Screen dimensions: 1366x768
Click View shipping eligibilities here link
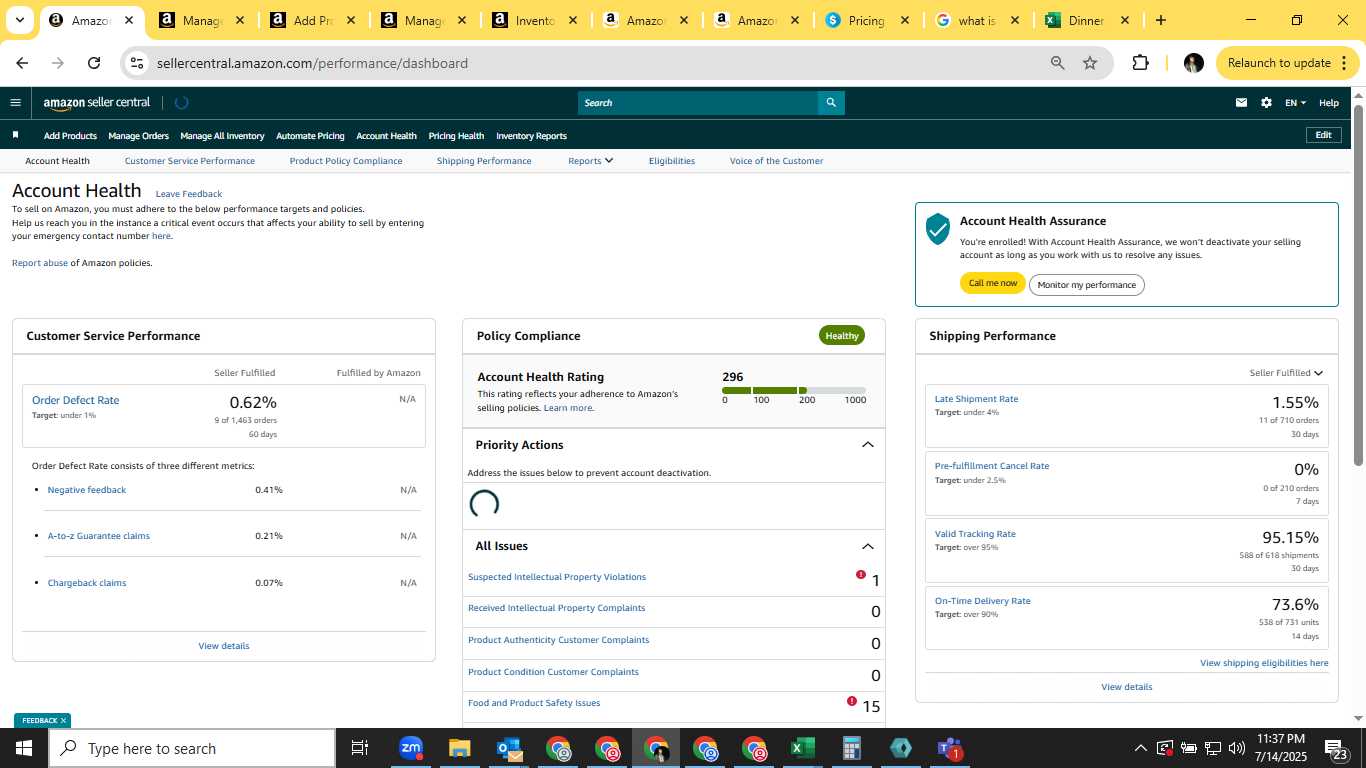[x=1264, y=663]
